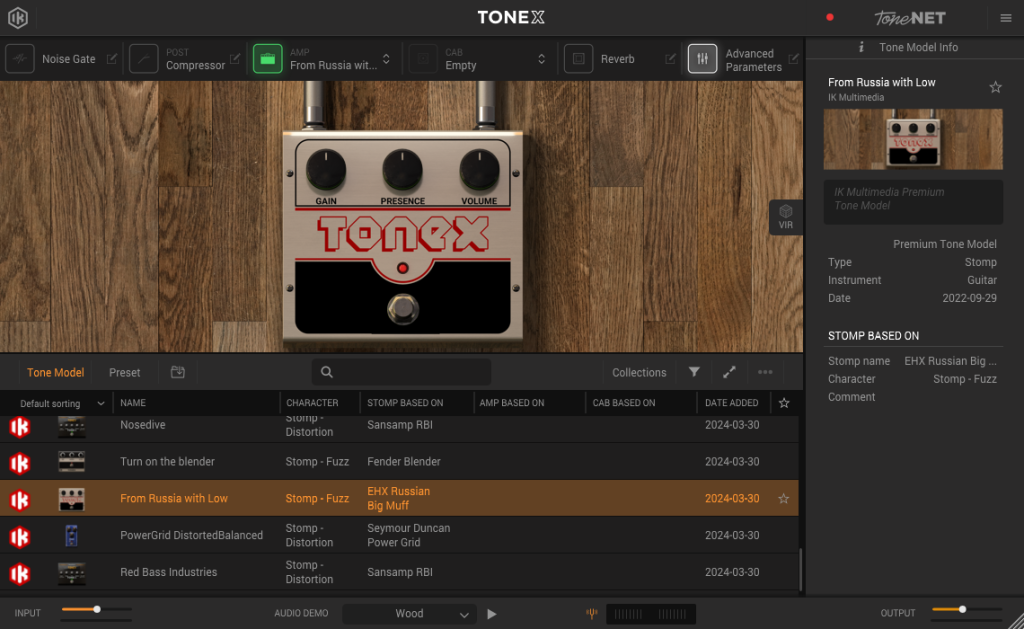Toggle the pedal footswitch
The image size is (1024, 629).
(402, 309)
